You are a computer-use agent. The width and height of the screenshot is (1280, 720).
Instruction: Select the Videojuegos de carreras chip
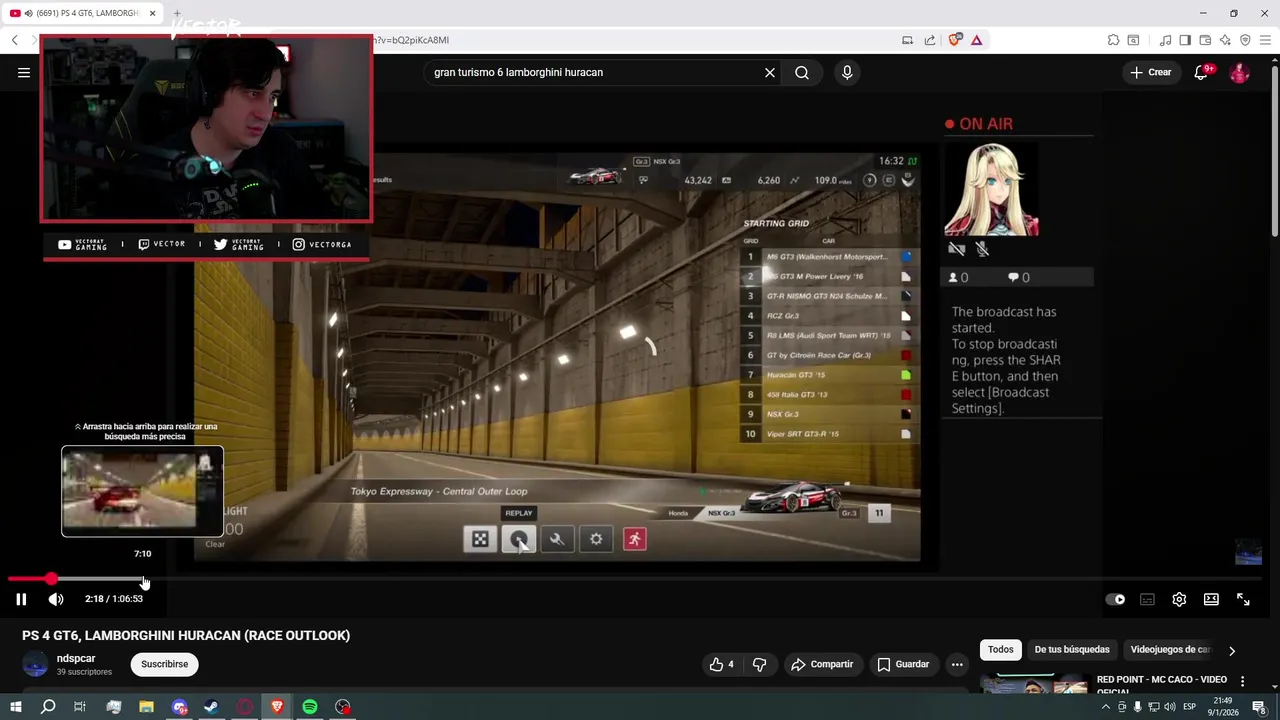click(x=1170, y=650)
